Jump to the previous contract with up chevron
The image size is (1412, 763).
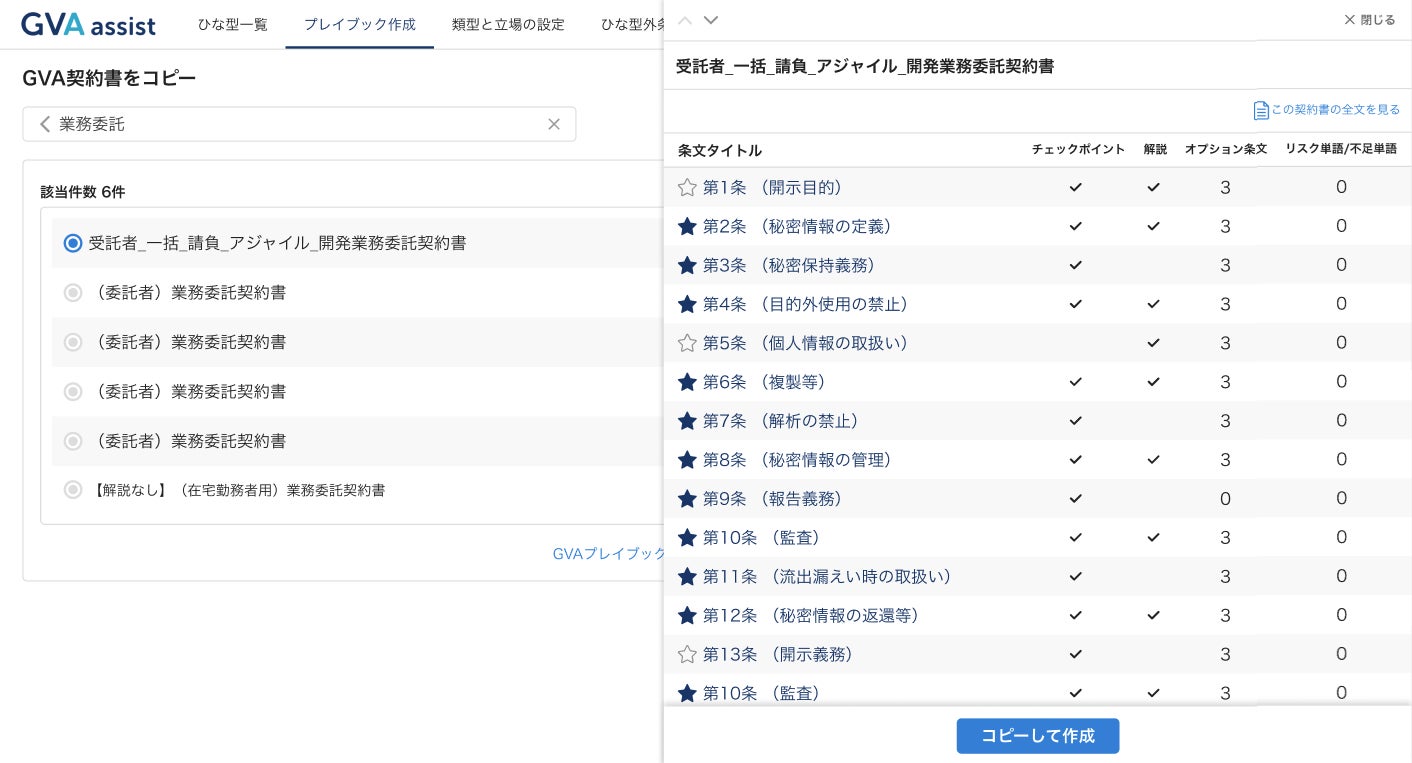685,20
